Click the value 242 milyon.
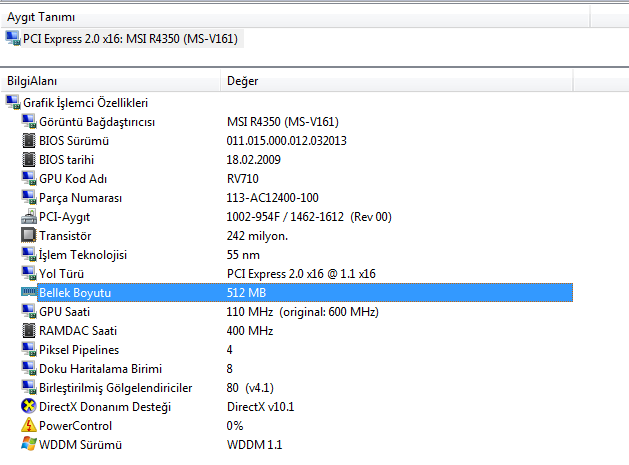This screenshot has width=629, height=465. click(257, 236)
